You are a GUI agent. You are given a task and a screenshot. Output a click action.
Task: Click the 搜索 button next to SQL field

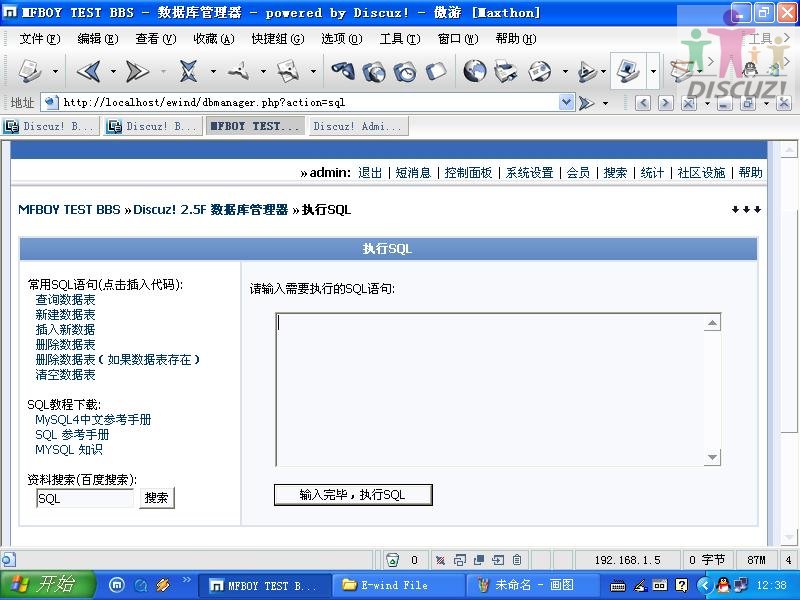coord(157,497)
